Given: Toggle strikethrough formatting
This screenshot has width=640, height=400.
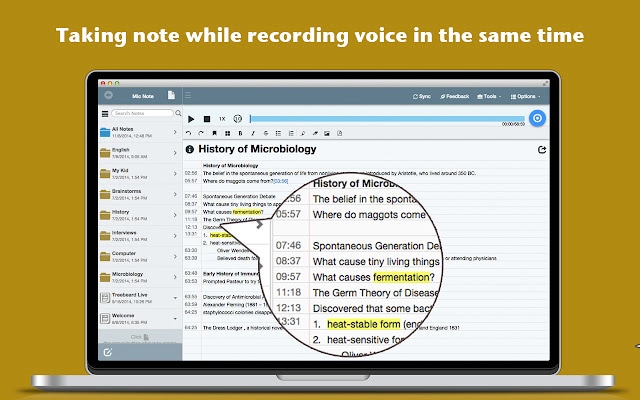Looking at the screenshot, I should pyautogui.click(x=266, y=133).
